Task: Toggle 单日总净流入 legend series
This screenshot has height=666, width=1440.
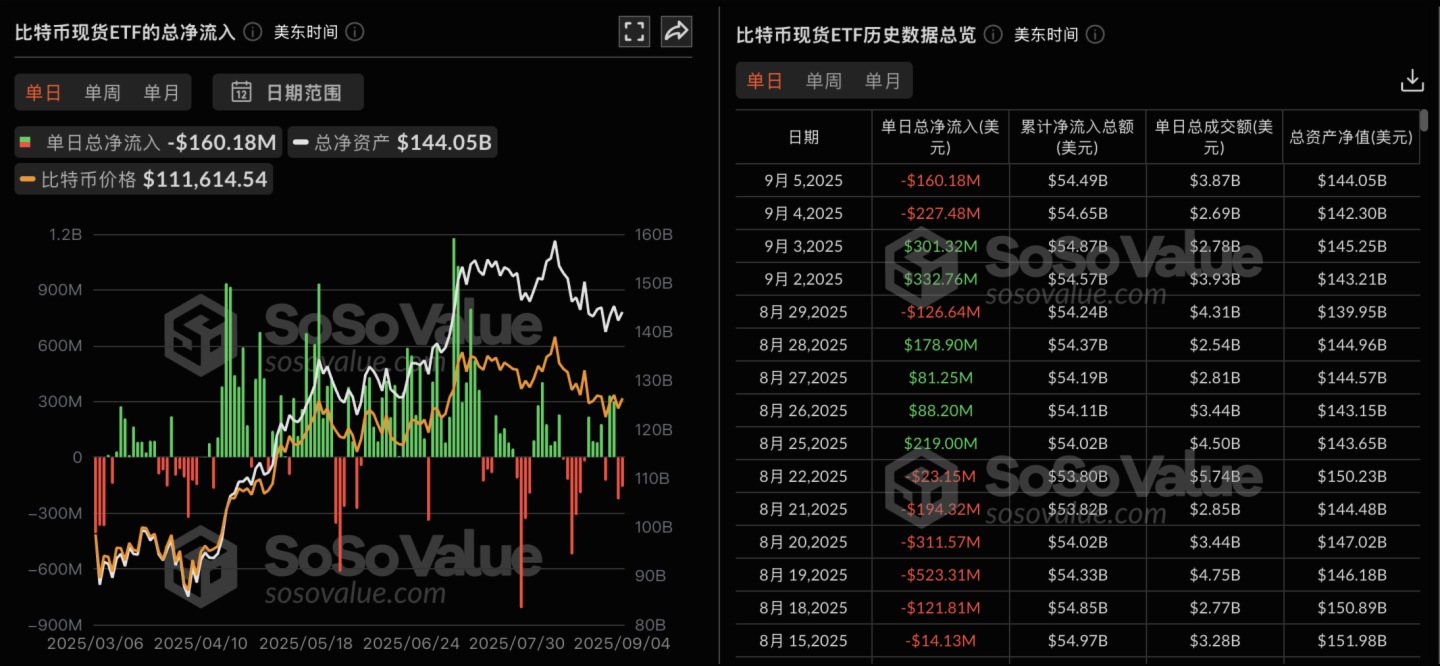Action: (x=148, y=143)
